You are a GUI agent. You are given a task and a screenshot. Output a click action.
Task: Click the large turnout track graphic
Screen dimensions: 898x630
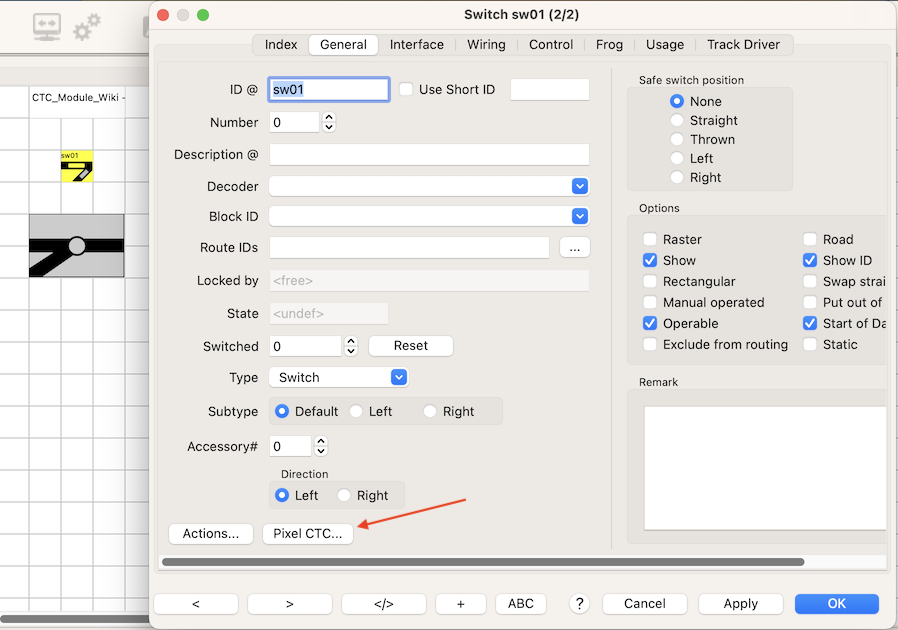pyautogui.click(x=77, y=246)
